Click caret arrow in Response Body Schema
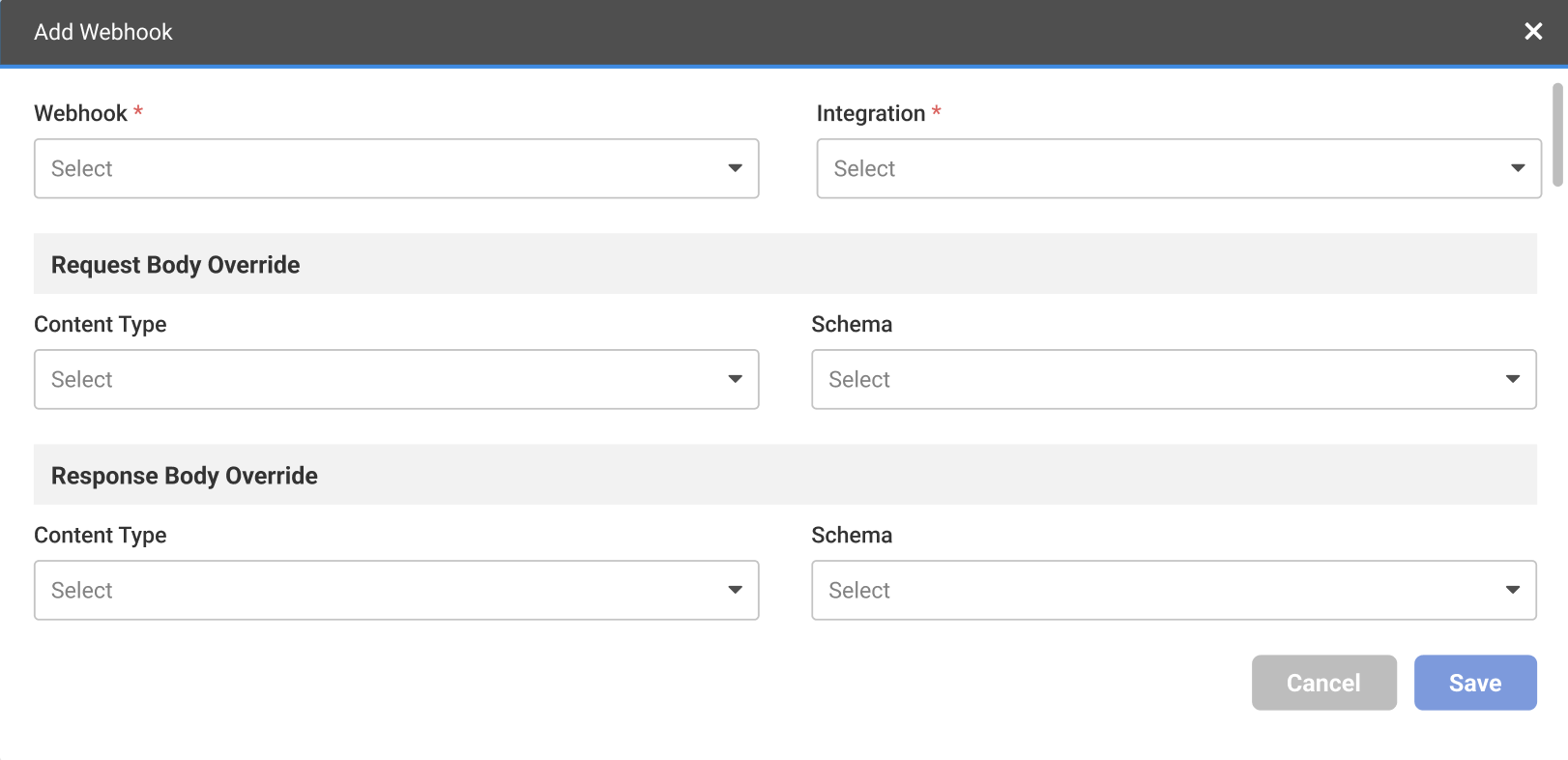Screen dimensions: 1568x760 coord(1513,590)
